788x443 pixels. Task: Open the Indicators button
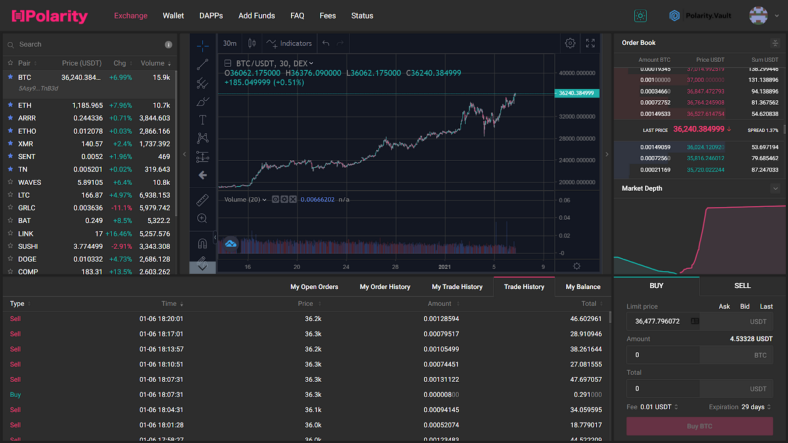(289, 43)
